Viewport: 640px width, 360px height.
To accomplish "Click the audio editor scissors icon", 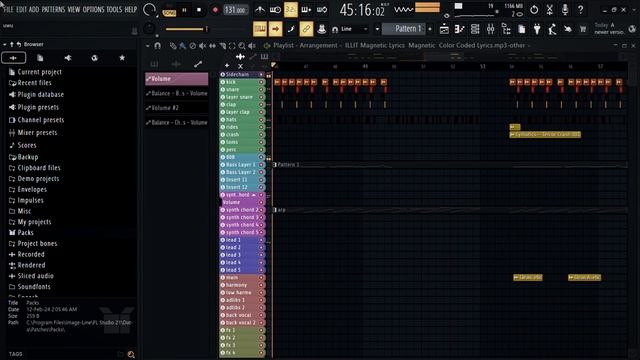I will (x=550, y=10).
